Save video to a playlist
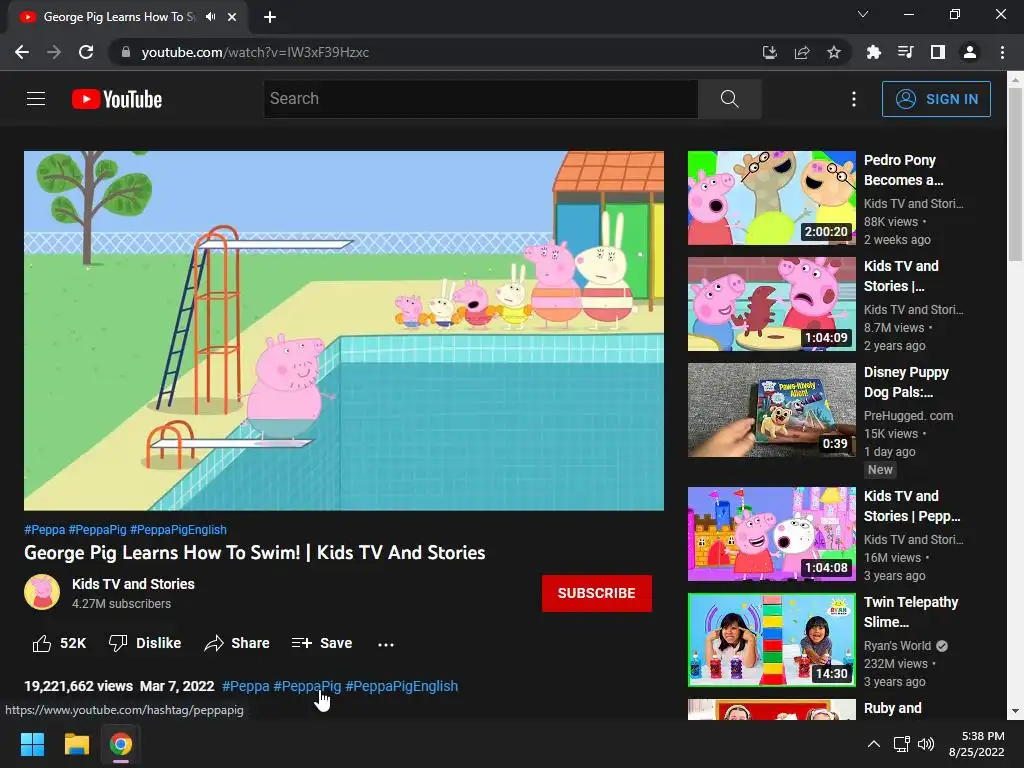1024x768 pixels. pyautogui.click(x=322, y=643)
